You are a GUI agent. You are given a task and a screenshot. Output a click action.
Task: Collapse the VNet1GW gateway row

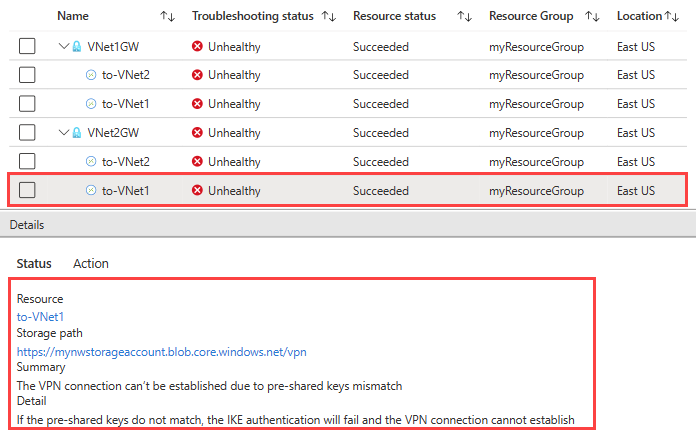click(64, 46)
